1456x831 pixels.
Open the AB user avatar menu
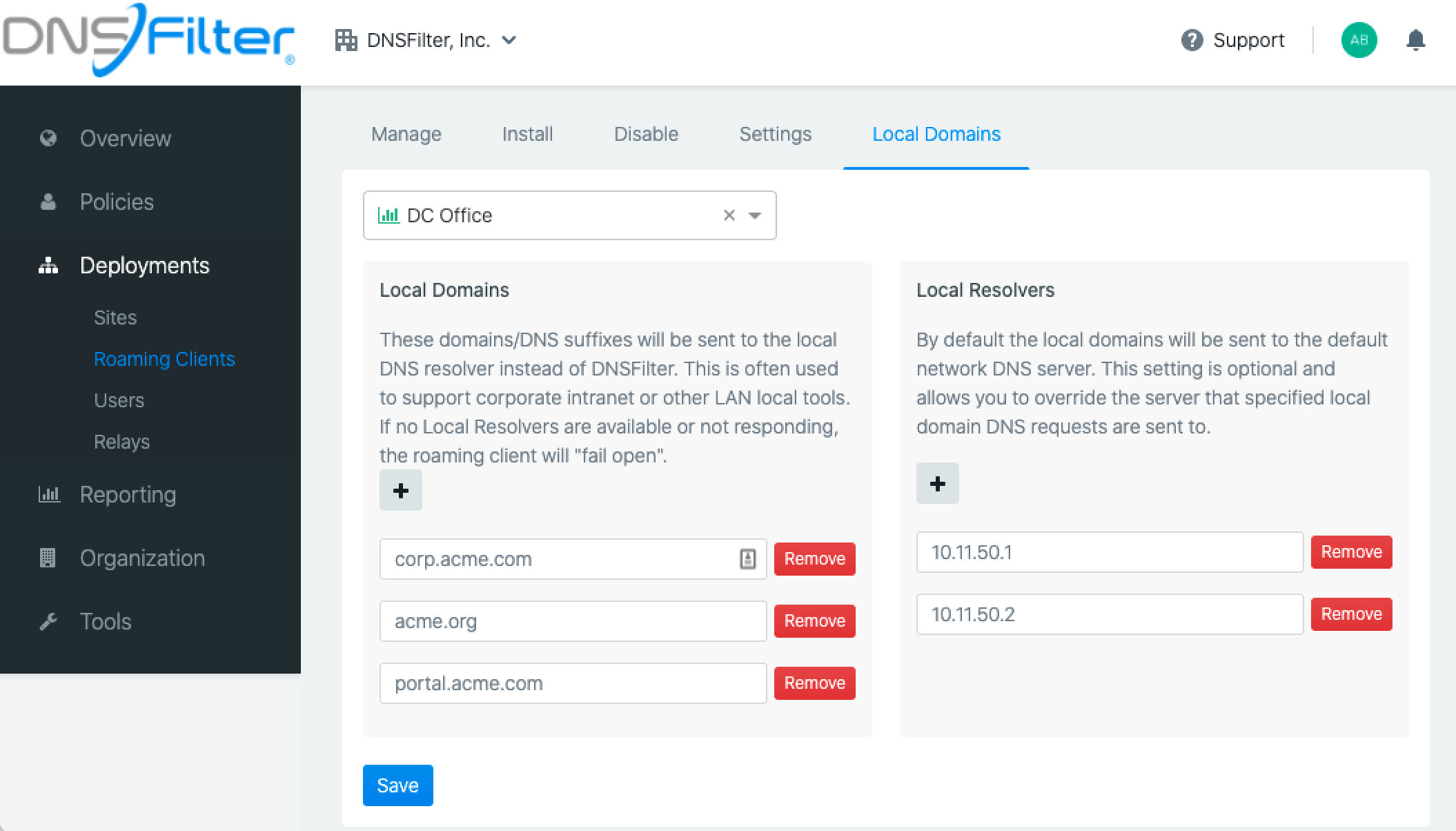tap(1359, 40)
